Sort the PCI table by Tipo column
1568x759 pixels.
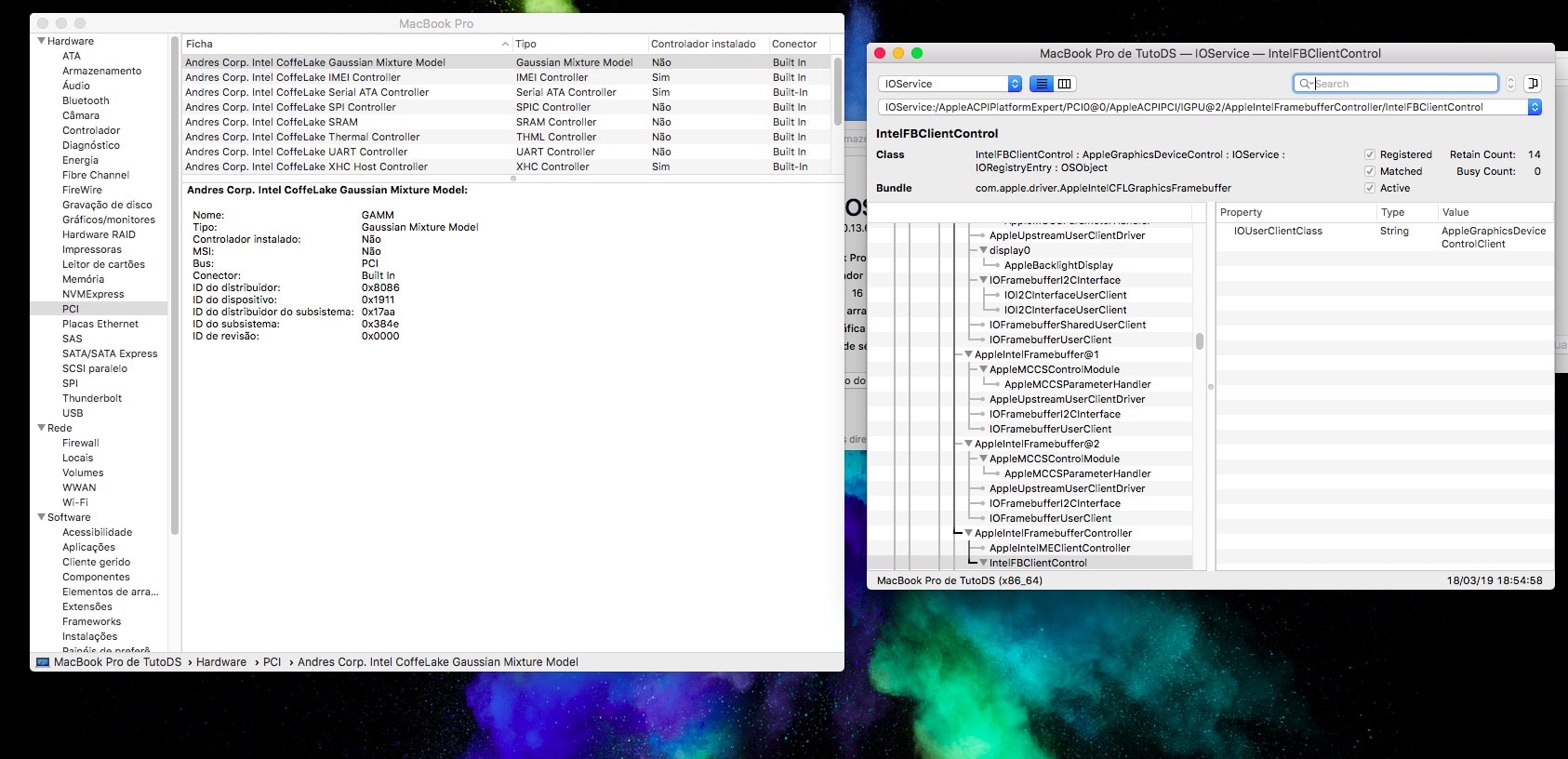coord(579,44)
